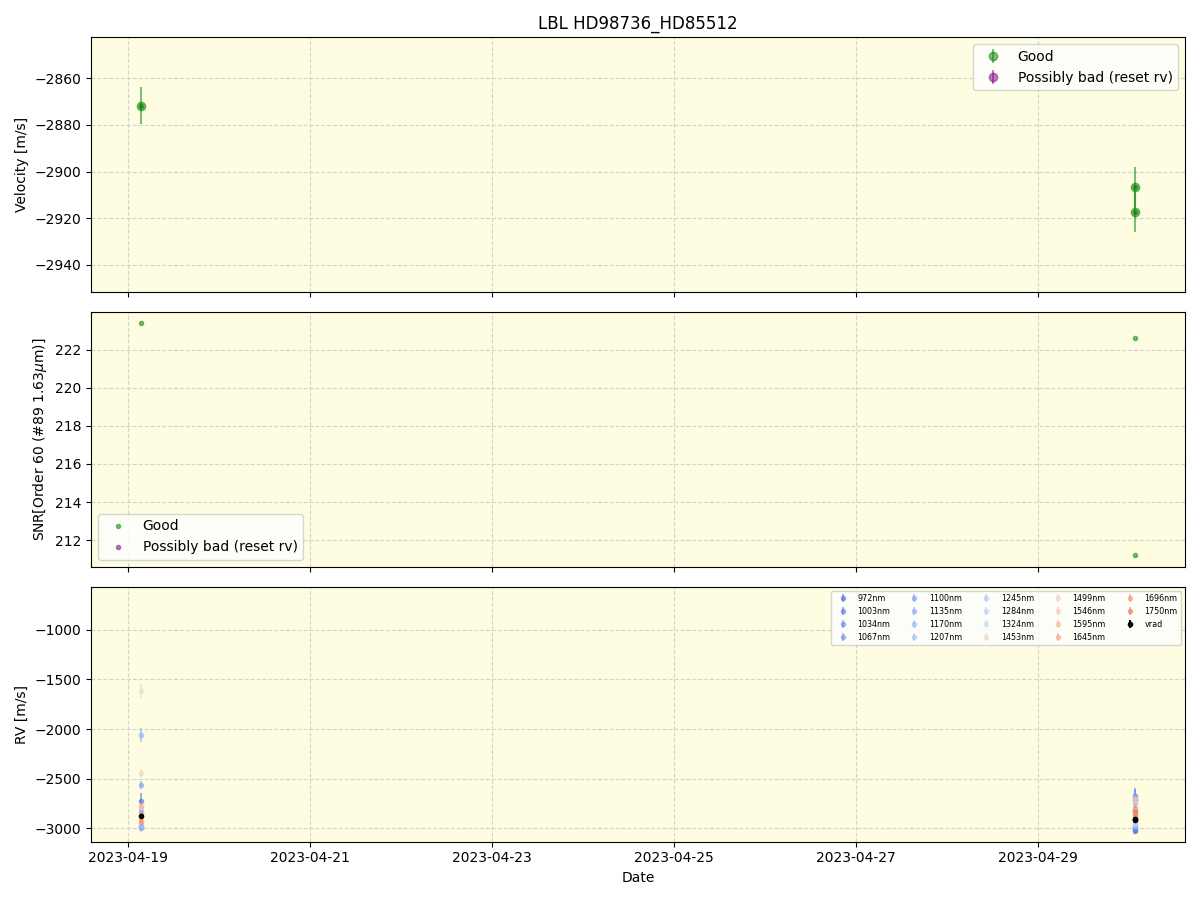This screenshot has width=1200, height=900.
Task: Select the 1645nm legend marker
Action: click(x=1058, y=637)
